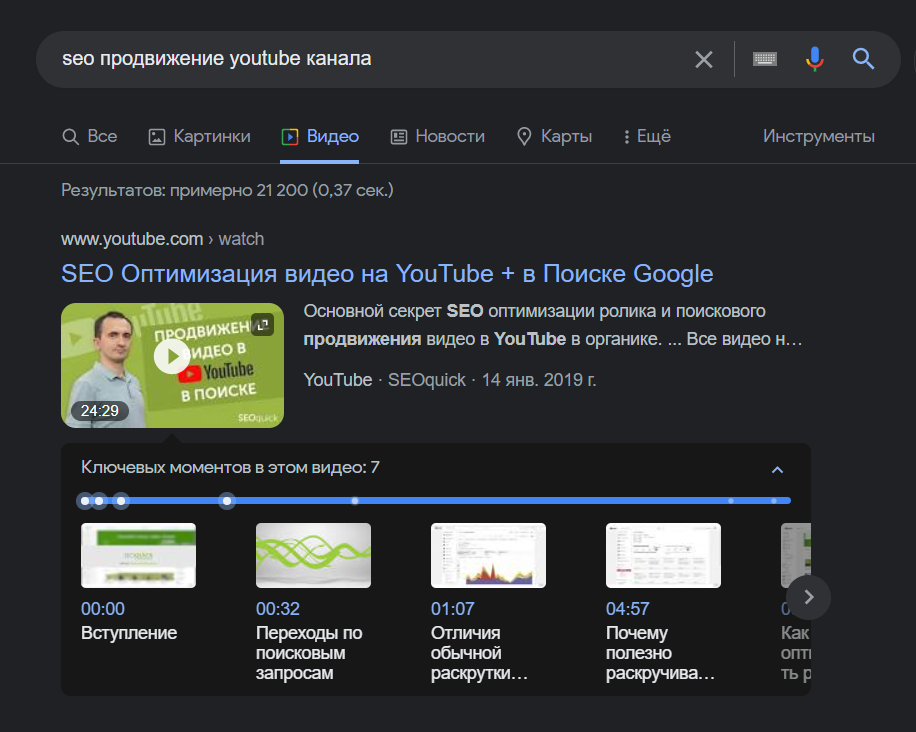Viewport: 916px width, 732px height.
Task: Jump to timestamp 01:07
Action: 452,609
